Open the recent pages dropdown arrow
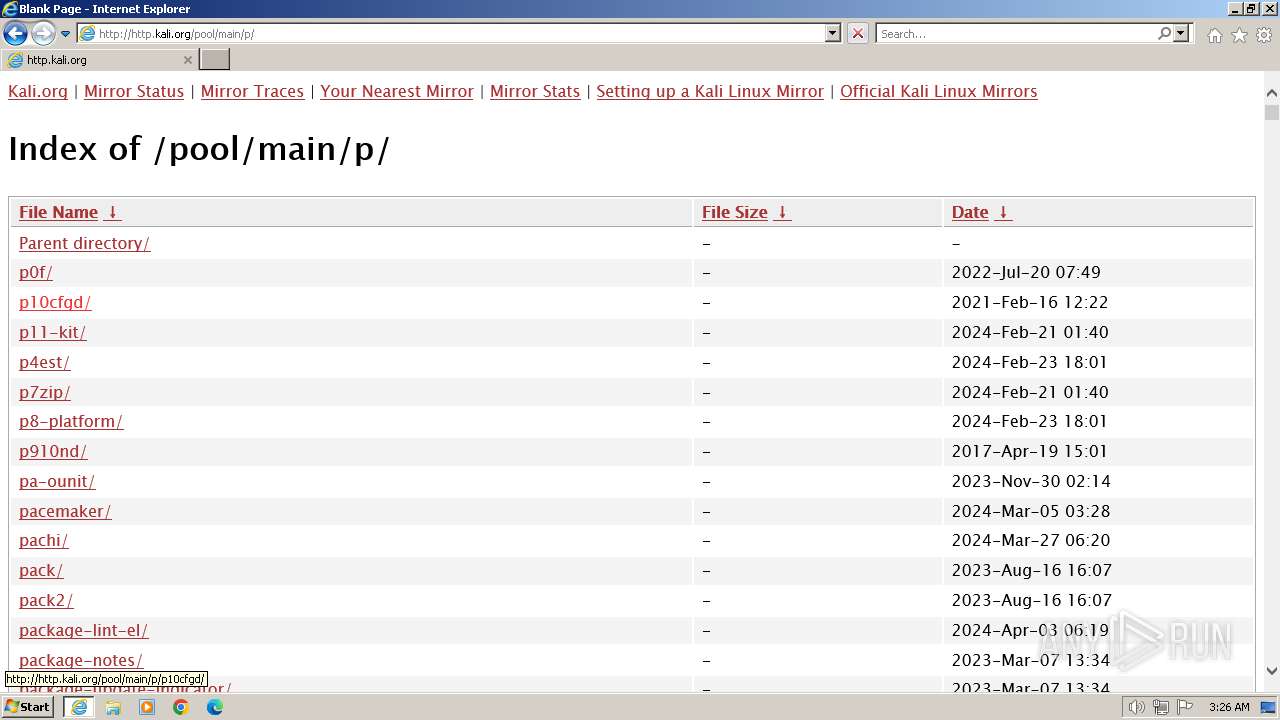Screen dimensions: 1280x720 (x=66, y=34)
